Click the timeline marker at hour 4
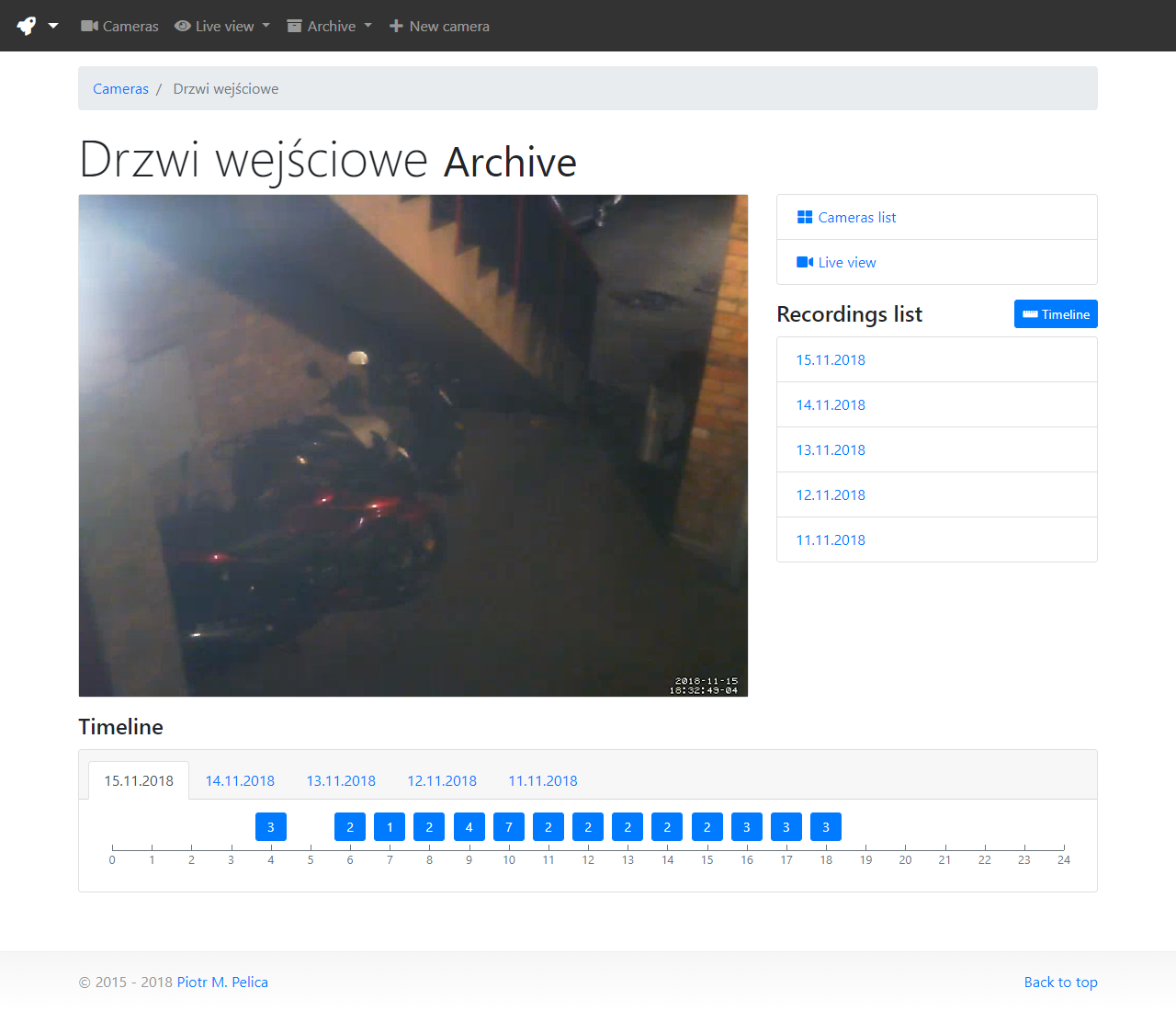Screen dimensions: 1176x1011 click(x=271, y=827)
